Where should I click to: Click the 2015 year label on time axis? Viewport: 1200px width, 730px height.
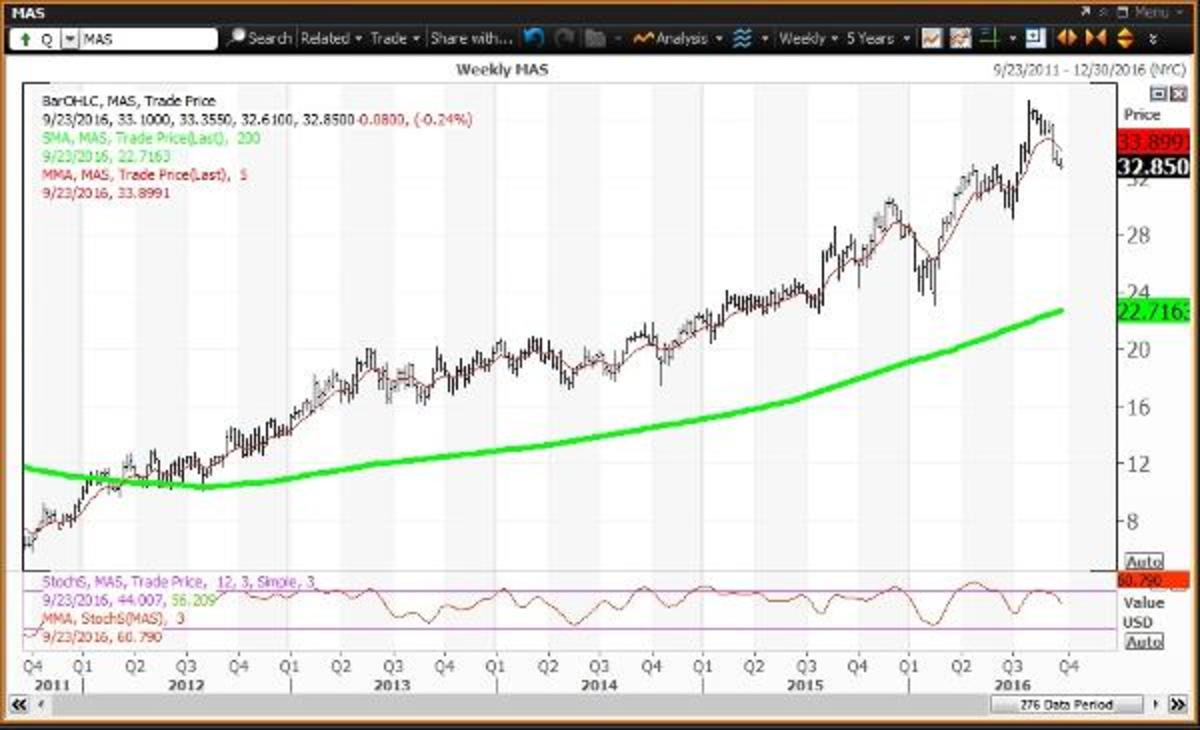pyautogui.click(x=804, y=686)
